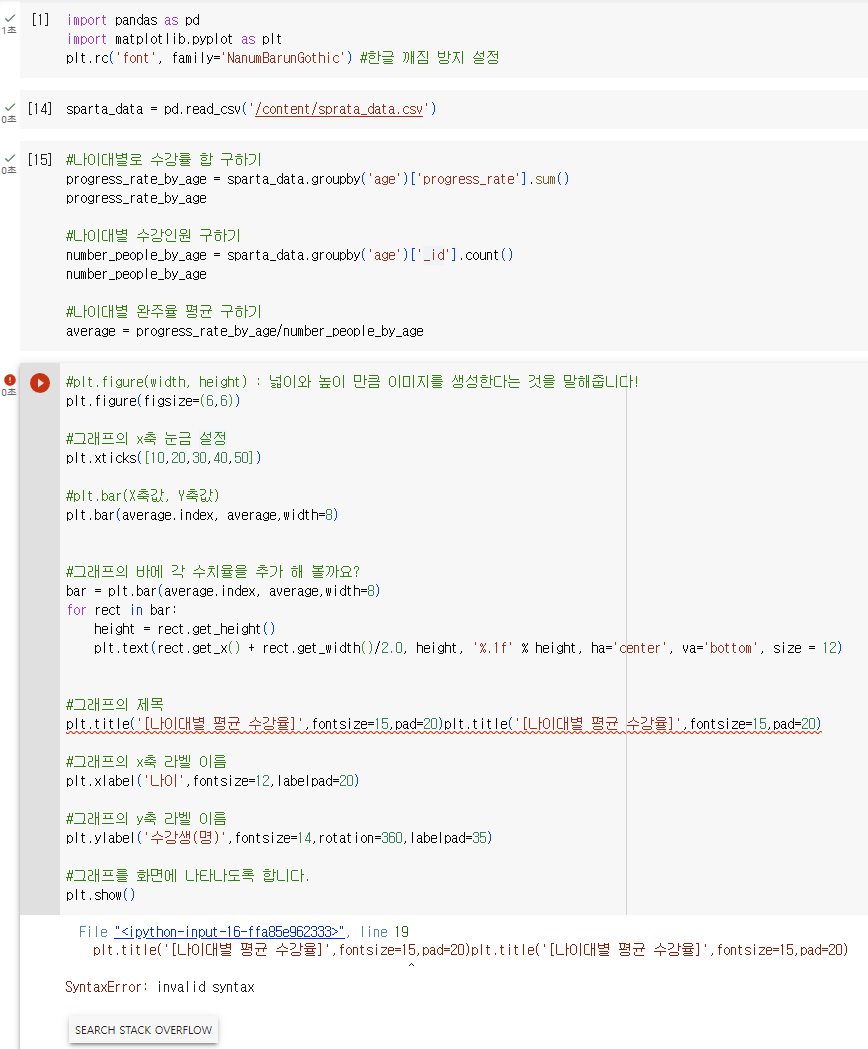
Task: Click the 'import pandas as pd' line
Action: [133, 20]
